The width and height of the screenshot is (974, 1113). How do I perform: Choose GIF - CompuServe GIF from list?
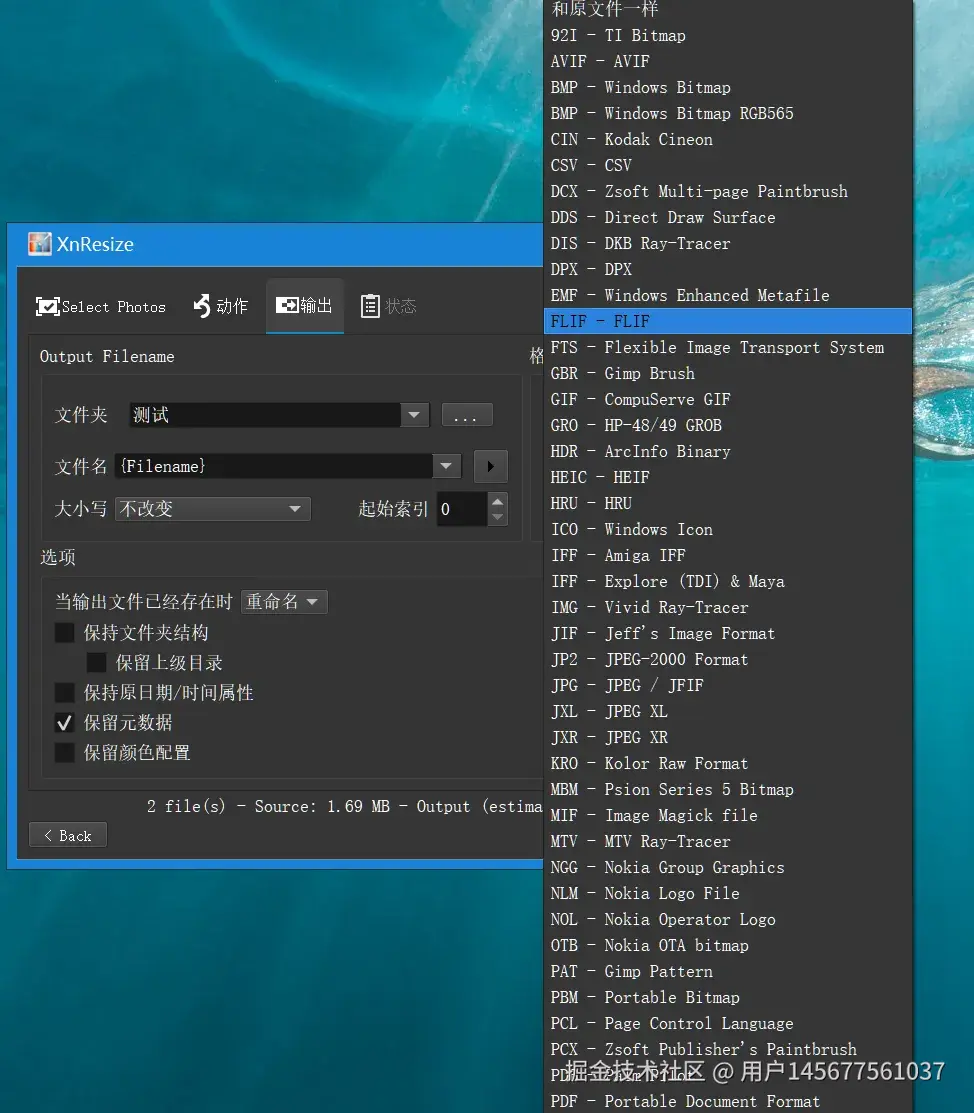(640, 400)
